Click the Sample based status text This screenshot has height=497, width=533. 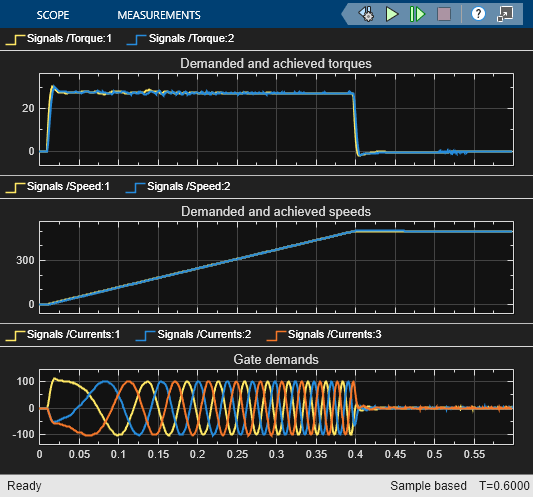point(428,486)
